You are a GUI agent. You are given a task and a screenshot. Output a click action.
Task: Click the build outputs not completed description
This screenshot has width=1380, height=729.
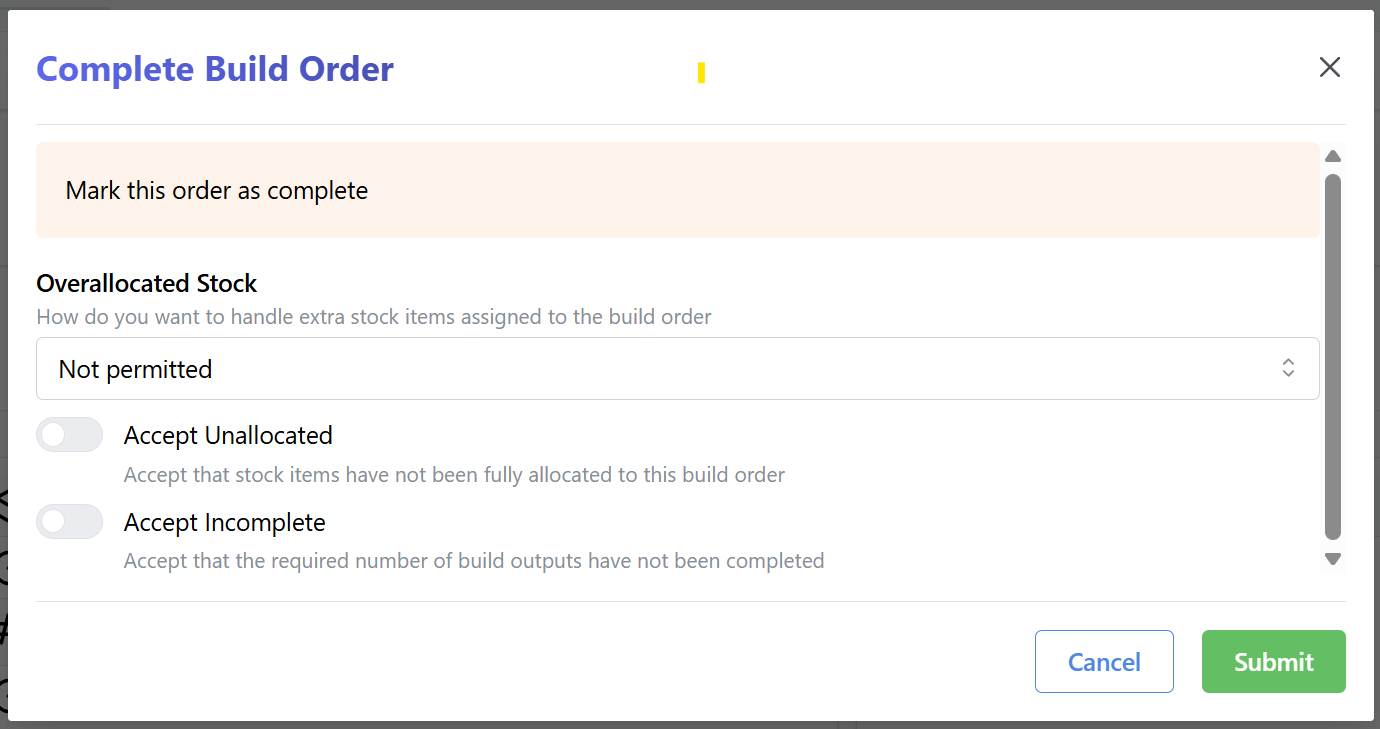(x=474, y=561)
